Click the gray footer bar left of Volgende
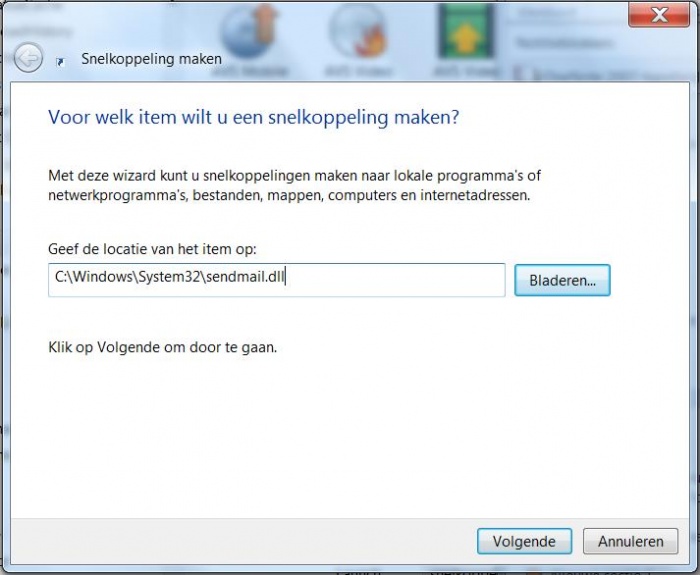This screenshot has height=575, width=700. point(241,542)
